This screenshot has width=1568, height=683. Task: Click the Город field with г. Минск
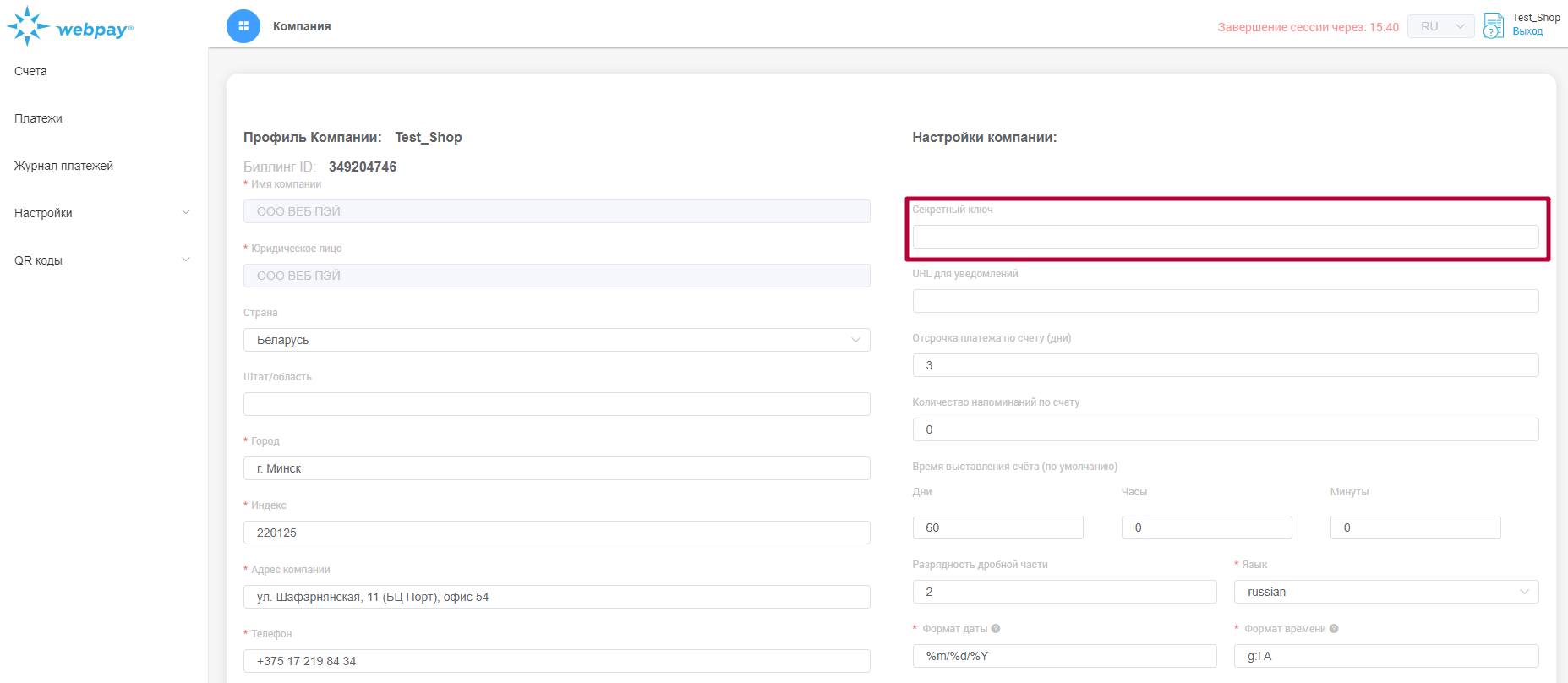point(557,468)
